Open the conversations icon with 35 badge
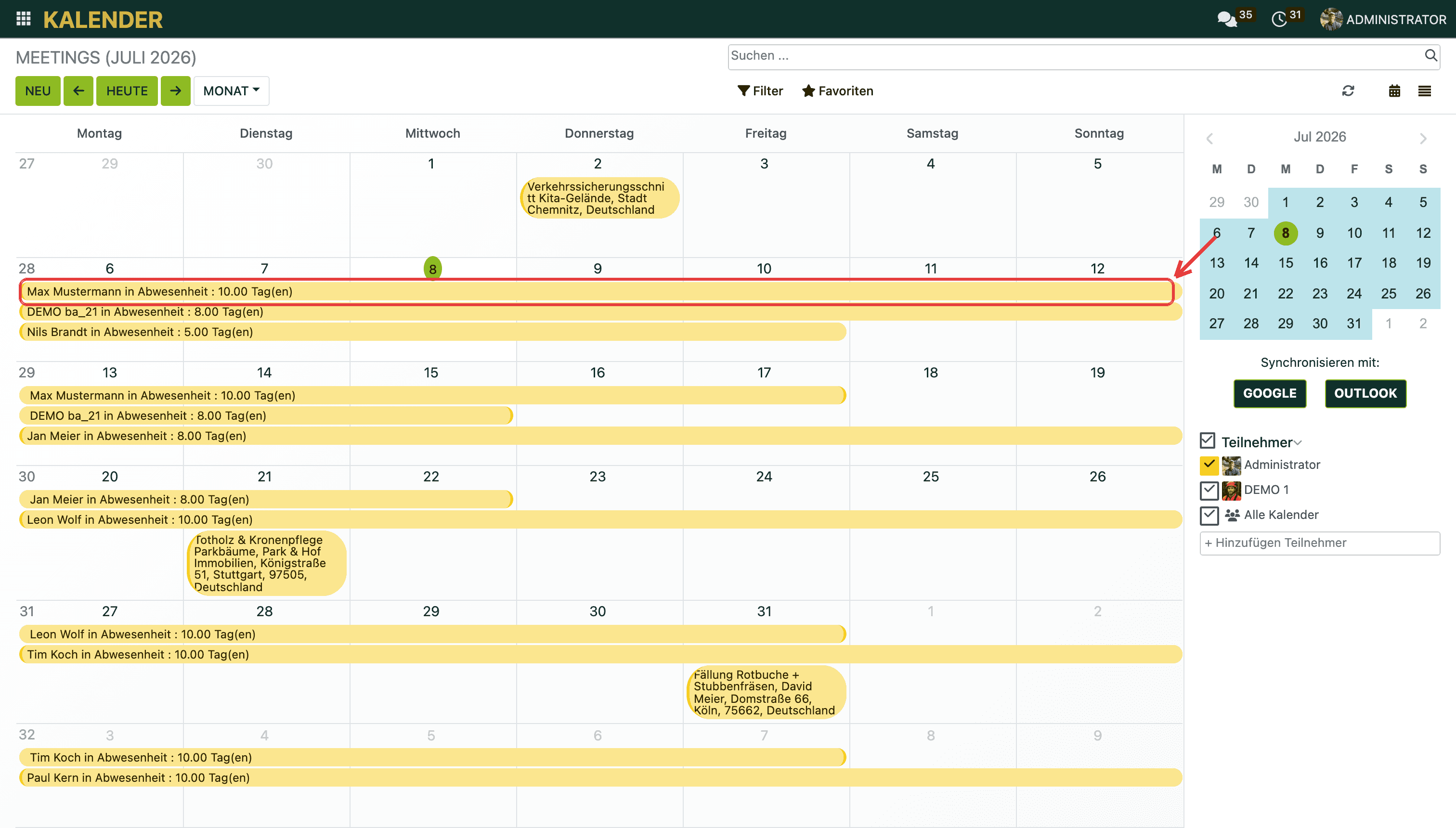Viewport: 1456px width, 828px height. coord(1226,19)
